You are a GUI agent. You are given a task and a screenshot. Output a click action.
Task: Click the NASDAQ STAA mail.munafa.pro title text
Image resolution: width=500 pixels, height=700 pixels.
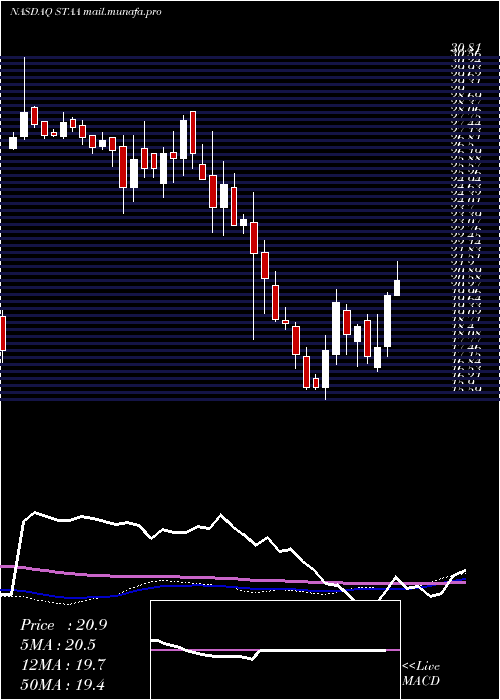point(85,12)
